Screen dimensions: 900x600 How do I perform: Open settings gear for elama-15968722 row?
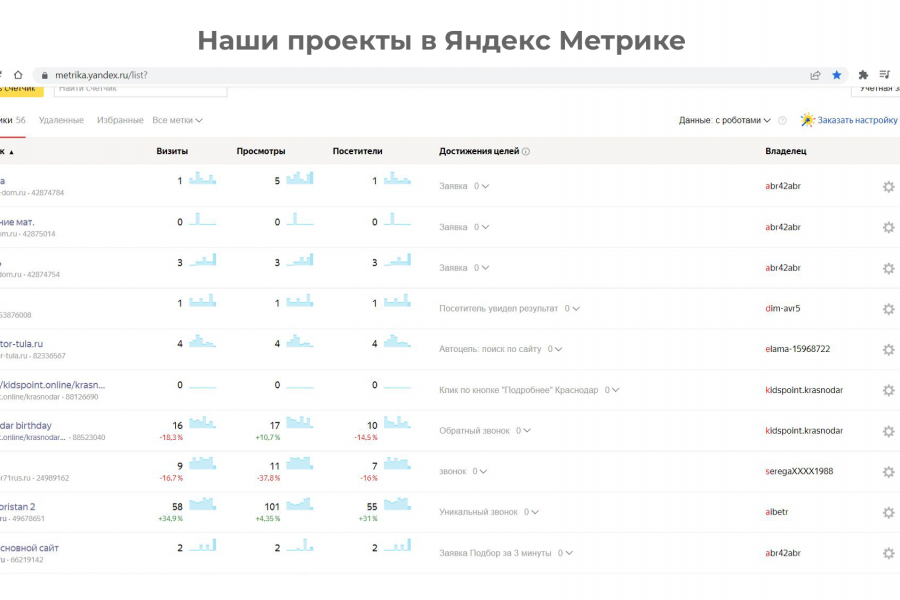pyautogui.click(x=889, y=350)
